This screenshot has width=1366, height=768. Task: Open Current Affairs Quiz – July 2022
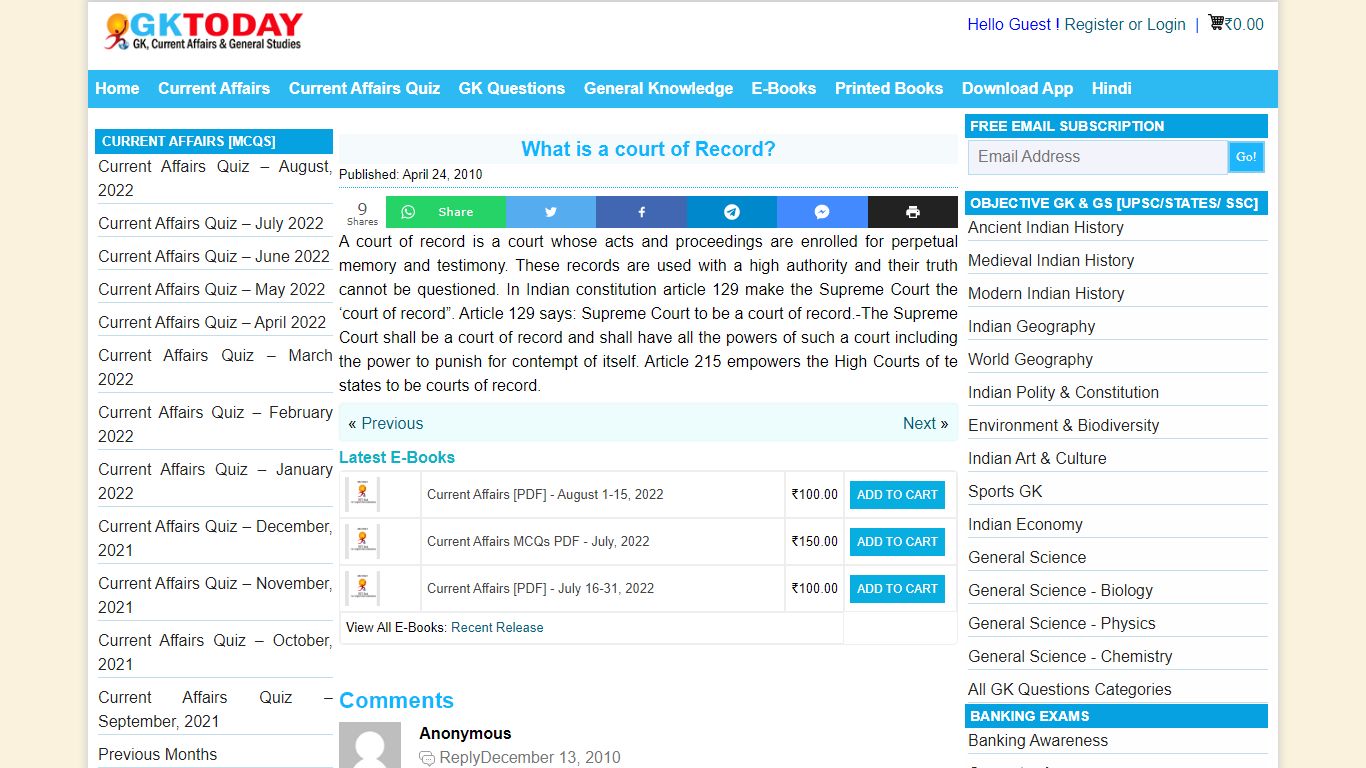[x=211, y=223]
